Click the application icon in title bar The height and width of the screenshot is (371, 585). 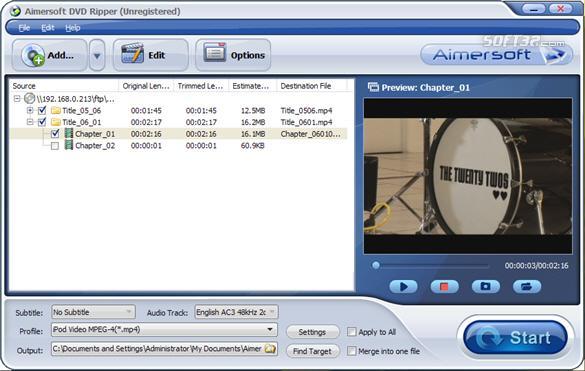pyautogui.click(x=15, y=11)
